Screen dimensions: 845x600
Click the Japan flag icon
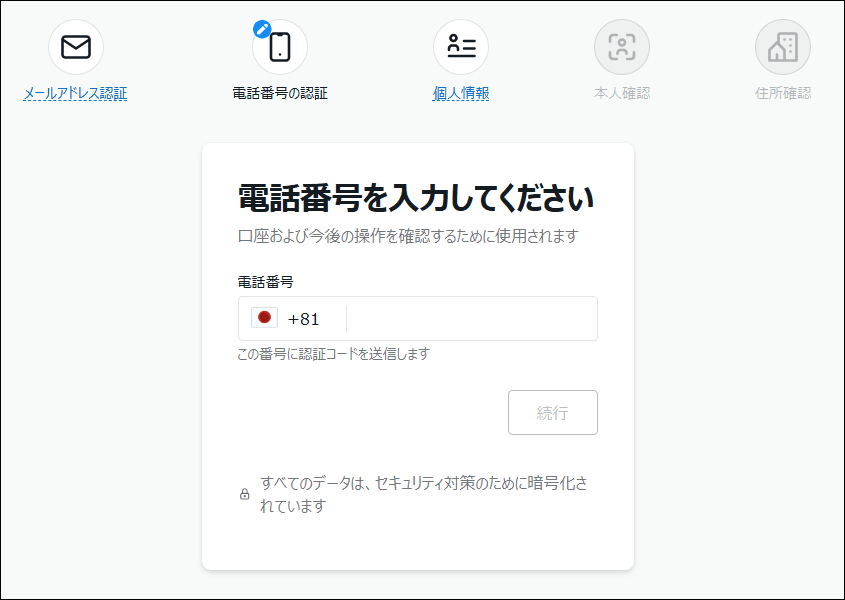point(264,318)
